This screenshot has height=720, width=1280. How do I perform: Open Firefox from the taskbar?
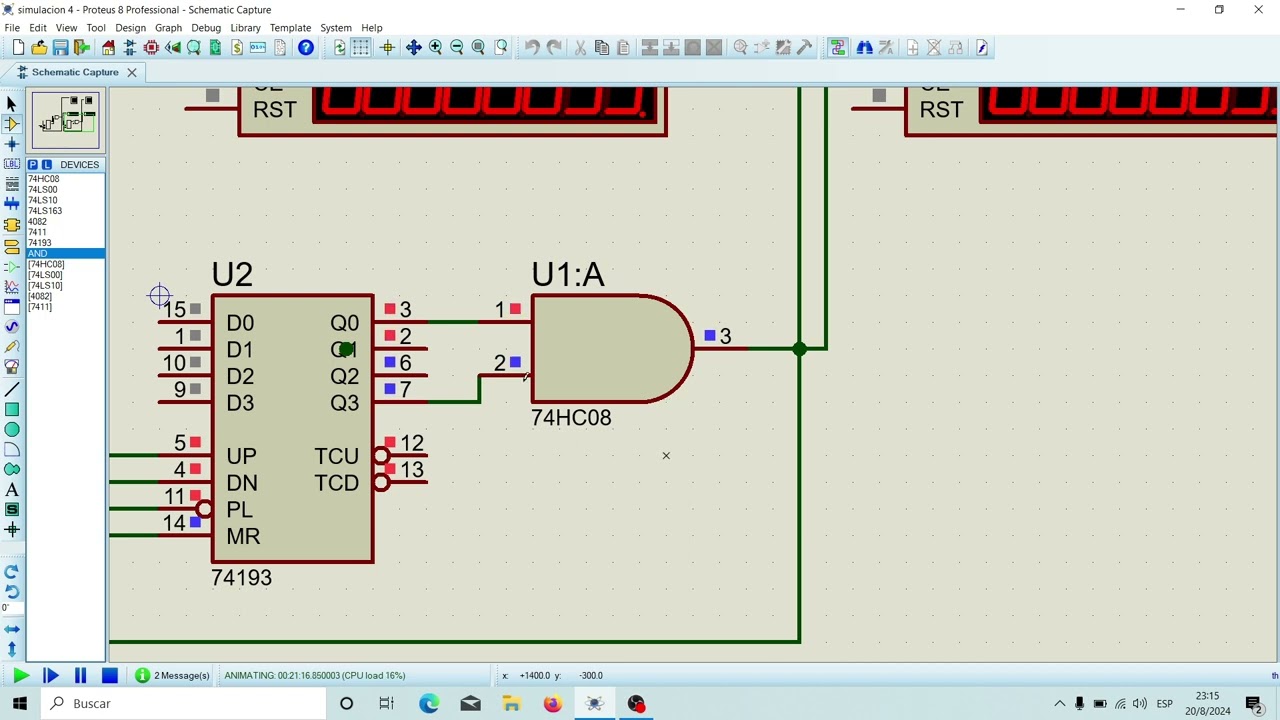pyautogui.click(x=553, y=704)
